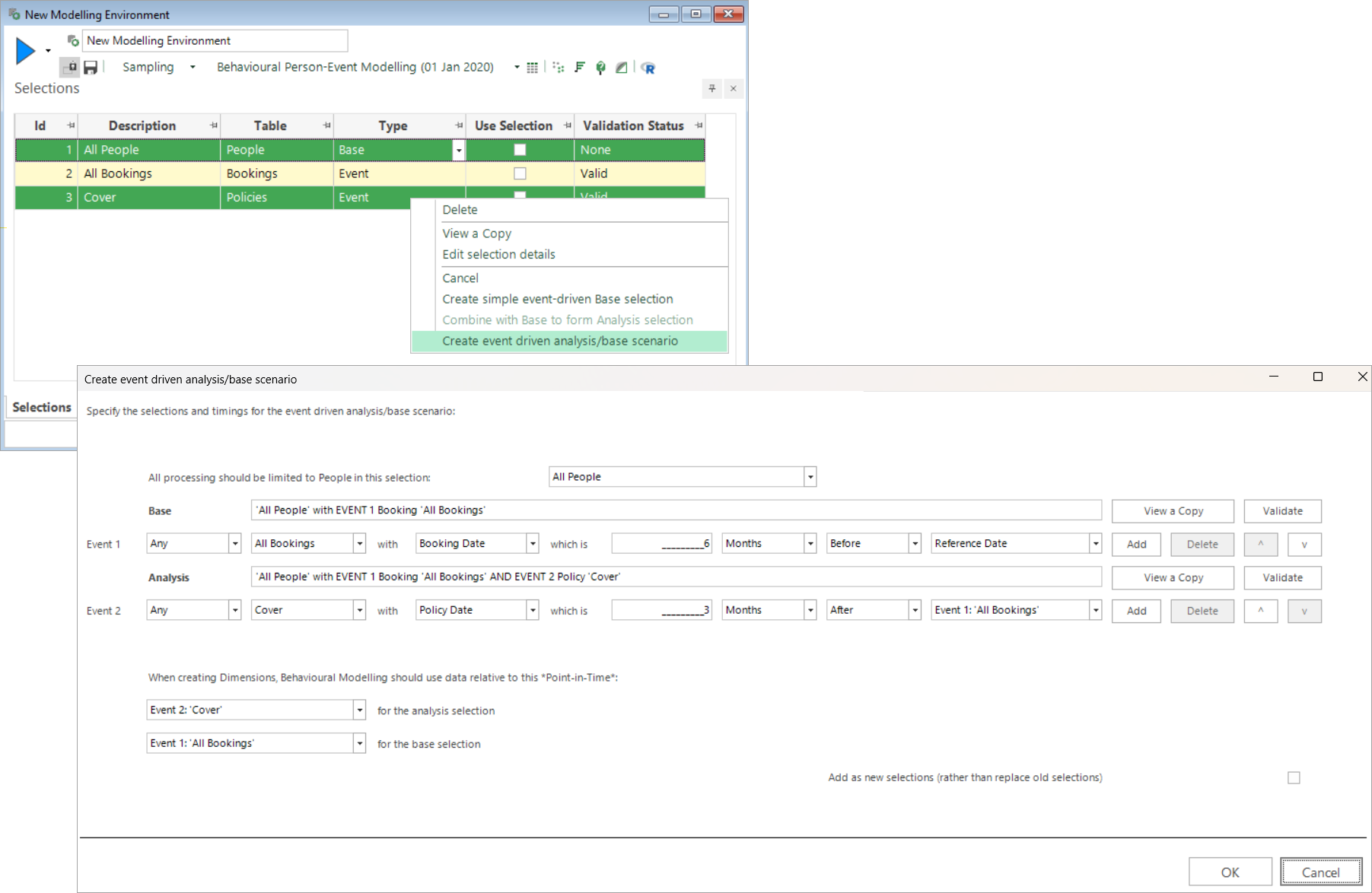
Task: Open the 'Booking Date' dropdown
Action: tap(533, 544)
